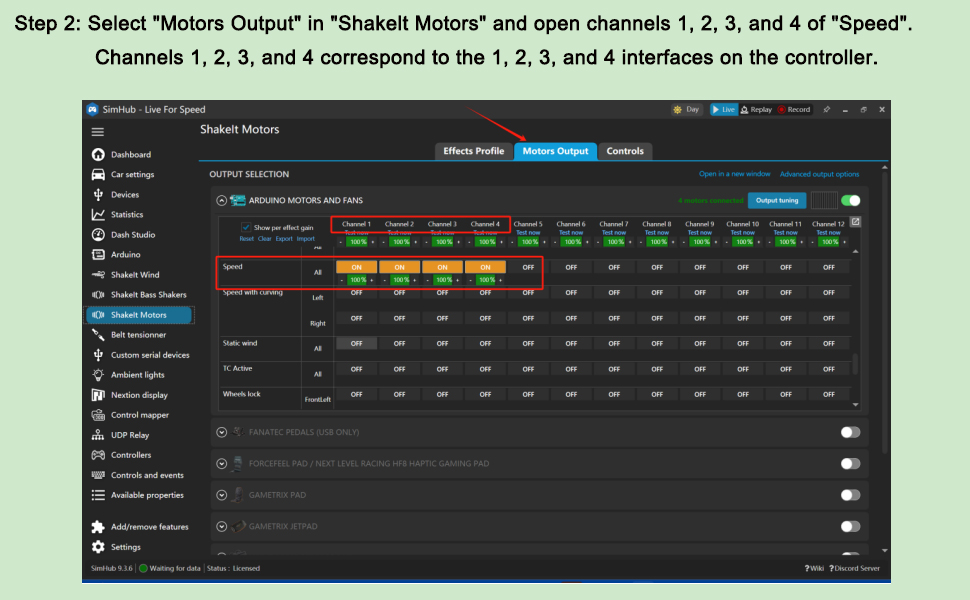The height and width of the screenshot is (600, 970).
Task: Toggle the Arduino Motors and Fans switch
Action: [x=851, y=200]
